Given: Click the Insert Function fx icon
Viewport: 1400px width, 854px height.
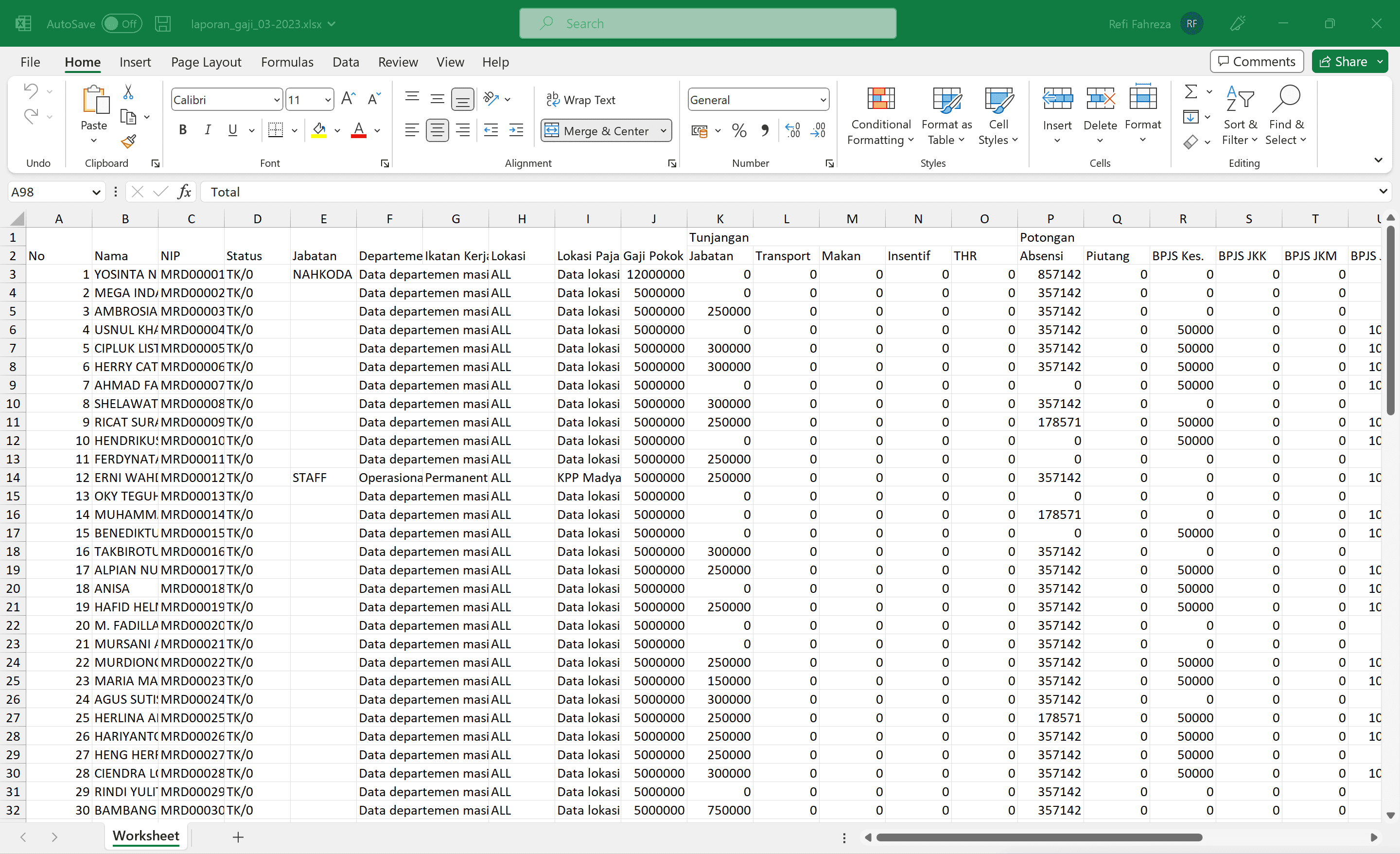Looking at the screenshot, I should pyautogui.click(x=184, y=192).
